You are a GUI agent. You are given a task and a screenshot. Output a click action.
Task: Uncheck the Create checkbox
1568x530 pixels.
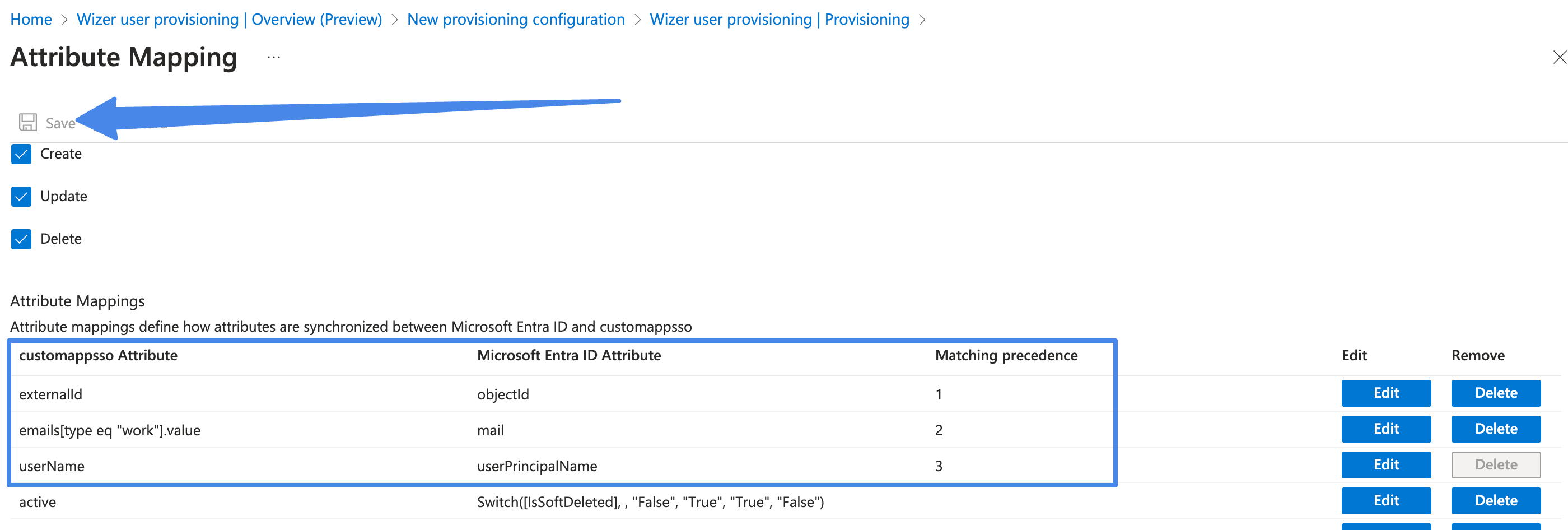coord(21,154)
